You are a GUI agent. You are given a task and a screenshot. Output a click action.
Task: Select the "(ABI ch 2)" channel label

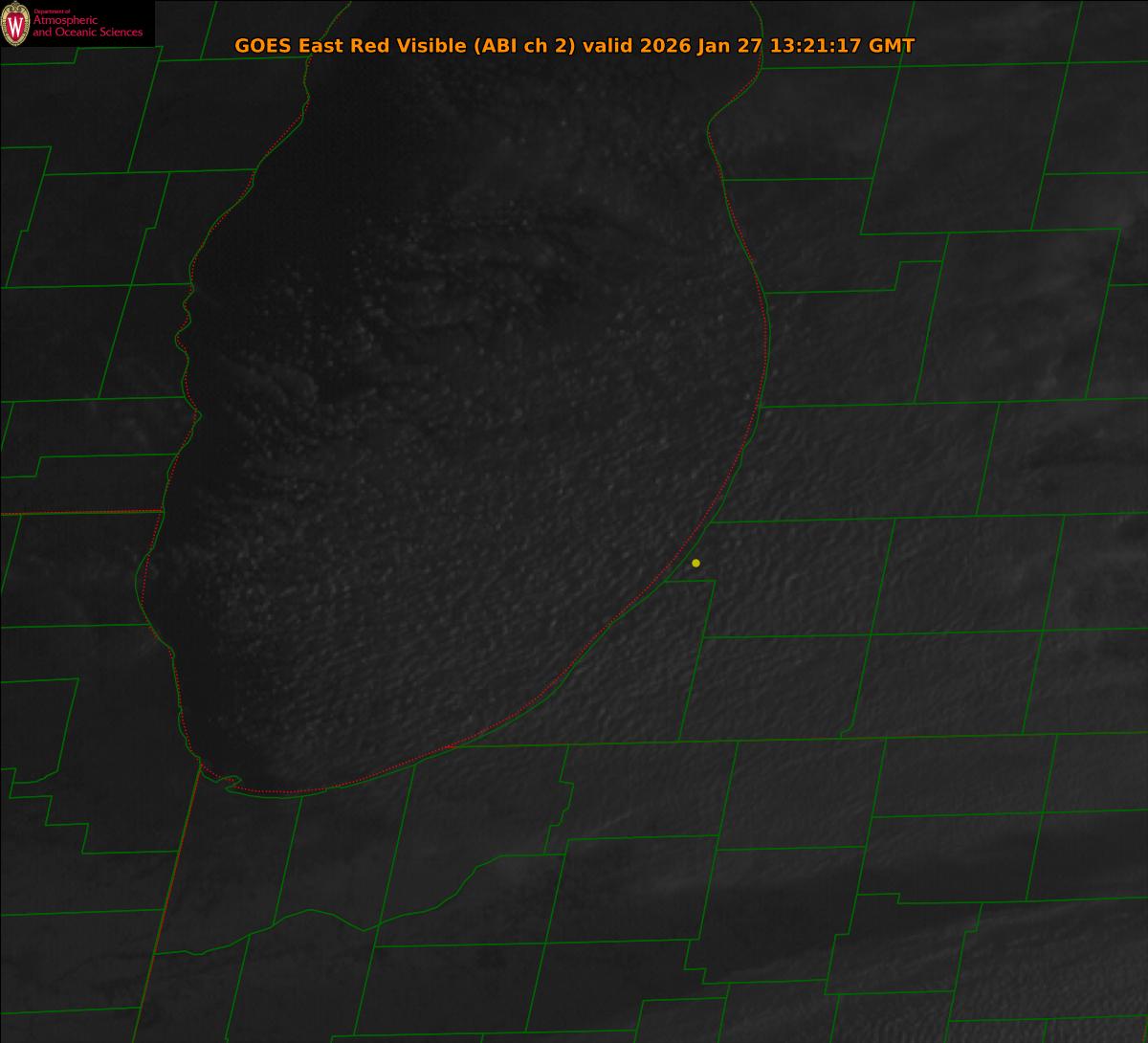524,46
